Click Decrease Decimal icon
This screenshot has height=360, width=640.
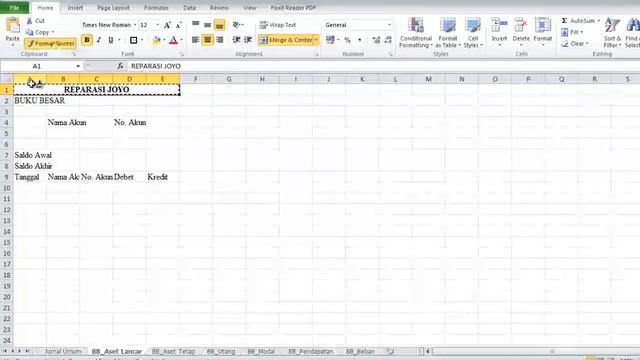(388, 40)
